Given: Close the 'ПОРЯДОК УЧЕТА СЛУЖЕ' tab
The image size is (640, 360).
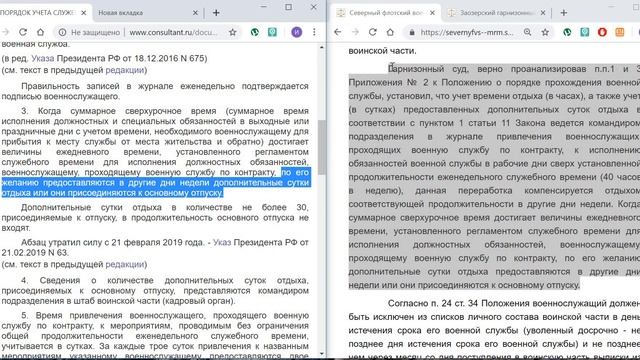Looking at the screenshot, I should pos(84,13).
